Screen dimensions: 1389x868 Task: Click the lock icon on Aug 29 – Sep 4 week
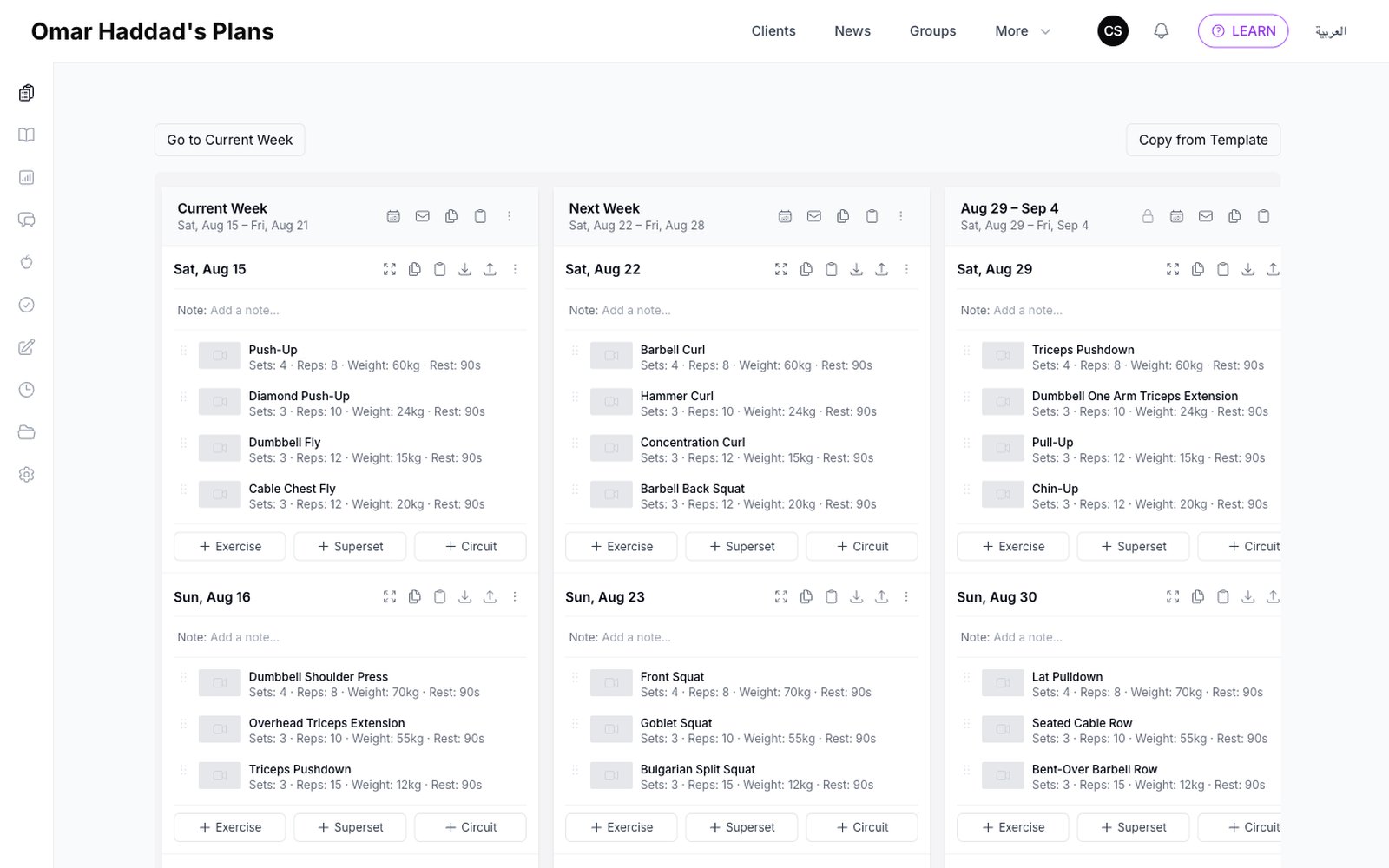[x=1148, y=216]
